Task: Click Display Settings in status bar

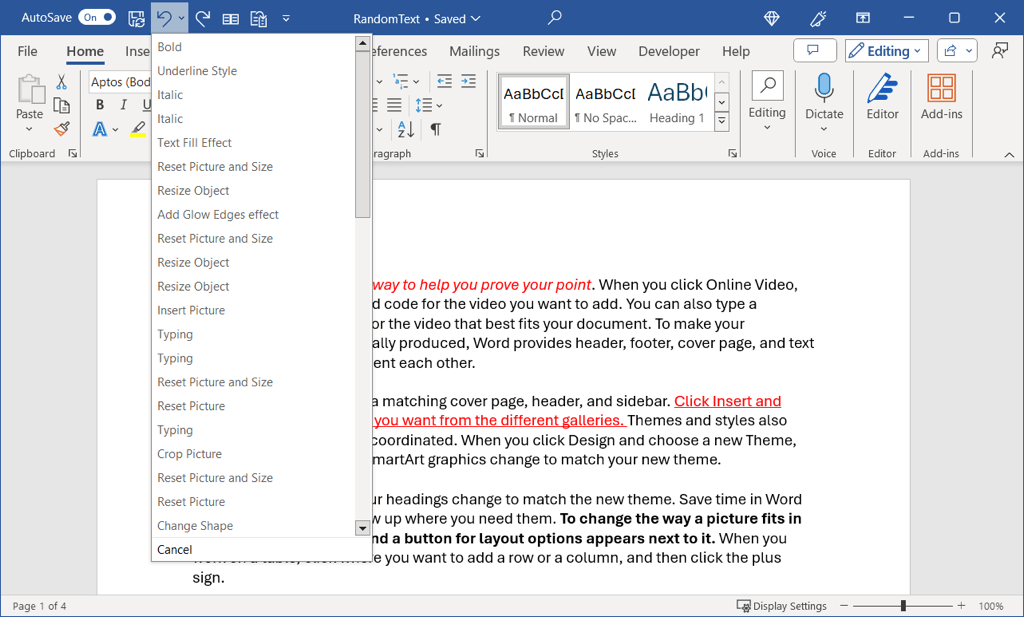Action: (x=782, y=606)
